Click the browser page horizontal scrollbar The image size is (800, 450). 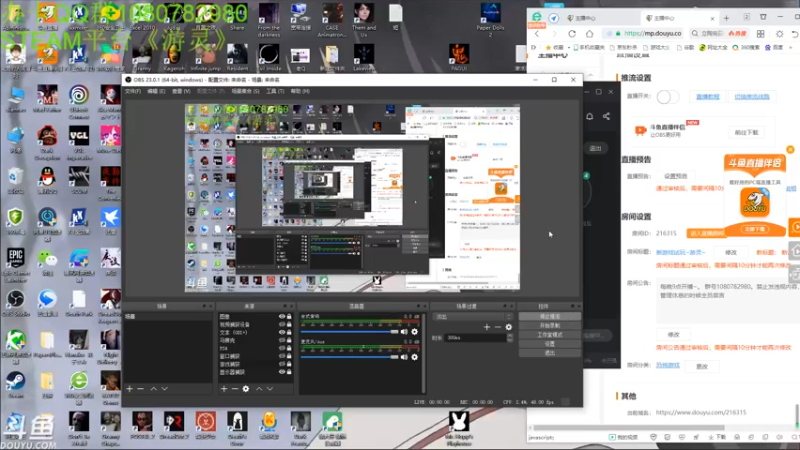click(629, 428)
